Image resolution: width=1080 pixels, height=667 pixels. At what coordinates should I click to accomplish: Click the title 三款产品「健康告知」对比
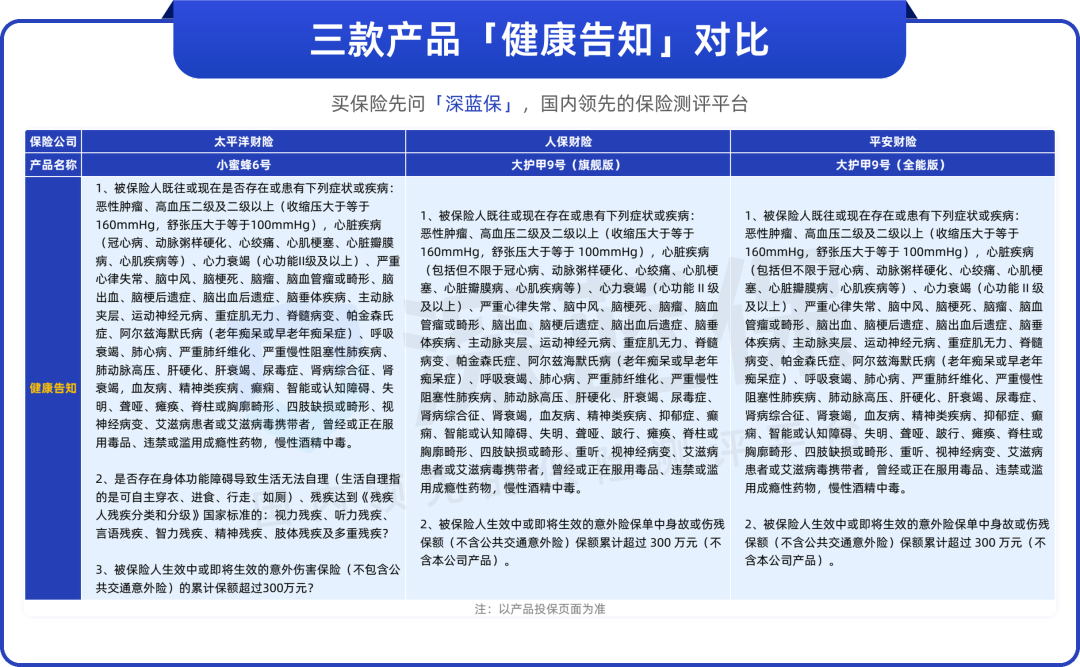pos(539,39)
